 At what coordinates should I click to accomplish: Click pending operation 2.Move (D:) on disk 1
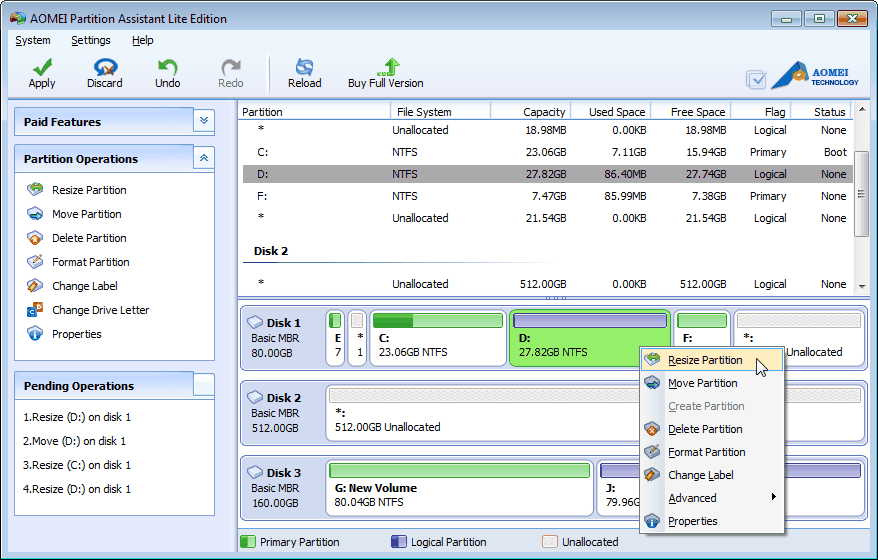coord(74,441)
